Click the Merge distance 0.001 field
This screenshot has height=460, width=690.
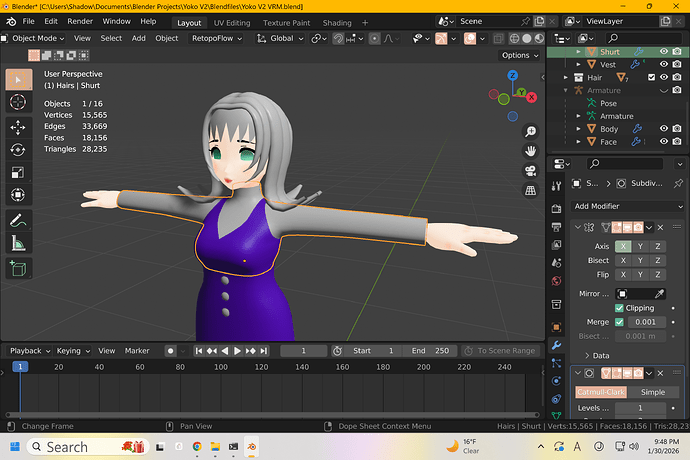(646, 322)
